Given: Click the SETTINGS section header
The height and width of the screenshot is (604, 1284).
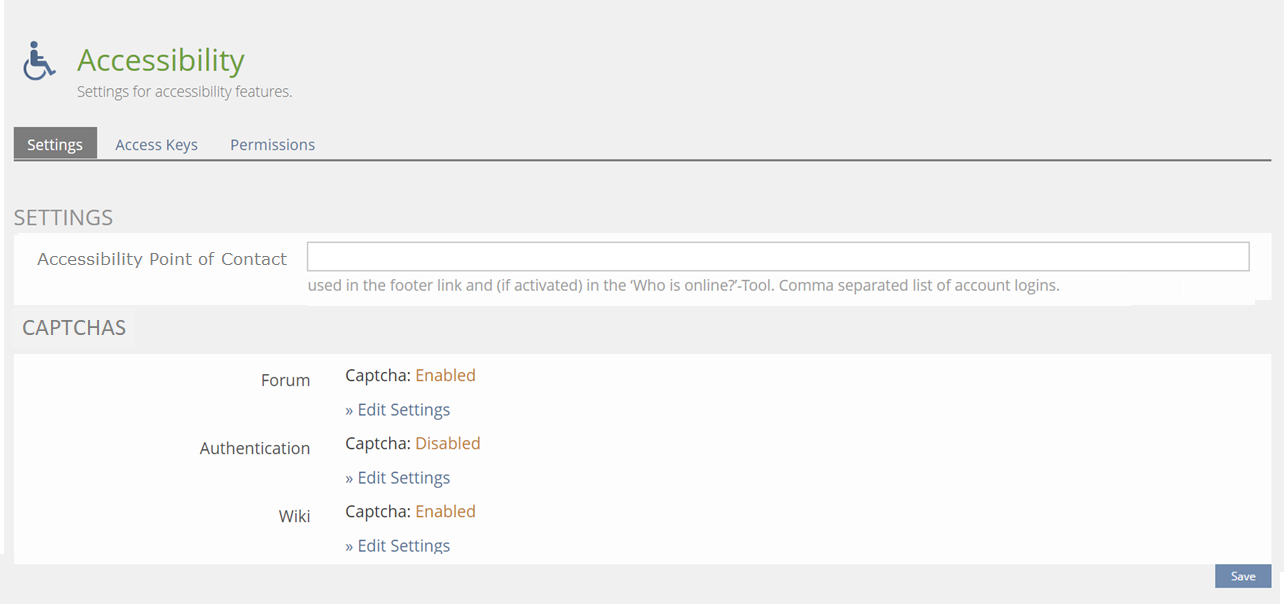Looking at the screenshot, I should point(63,217).
